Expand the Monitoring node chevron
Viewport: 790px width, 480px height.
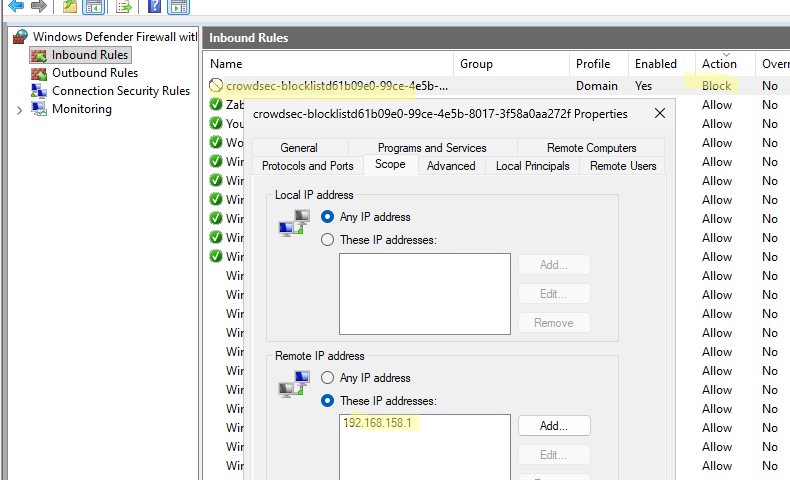point(19,110)
